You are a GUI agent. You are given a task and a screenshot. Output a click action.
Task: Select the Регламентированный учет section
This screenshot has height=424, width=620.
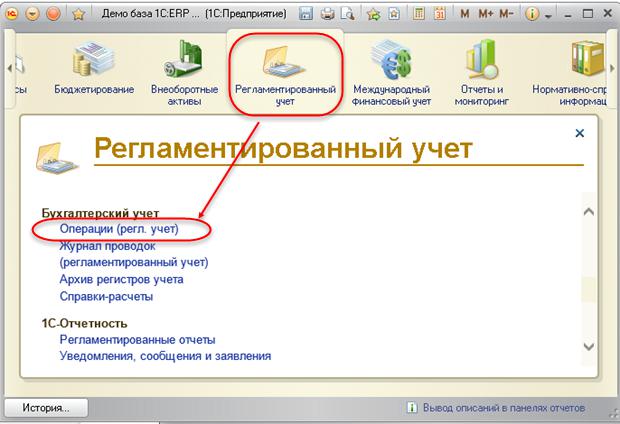[x=285, y=74]
